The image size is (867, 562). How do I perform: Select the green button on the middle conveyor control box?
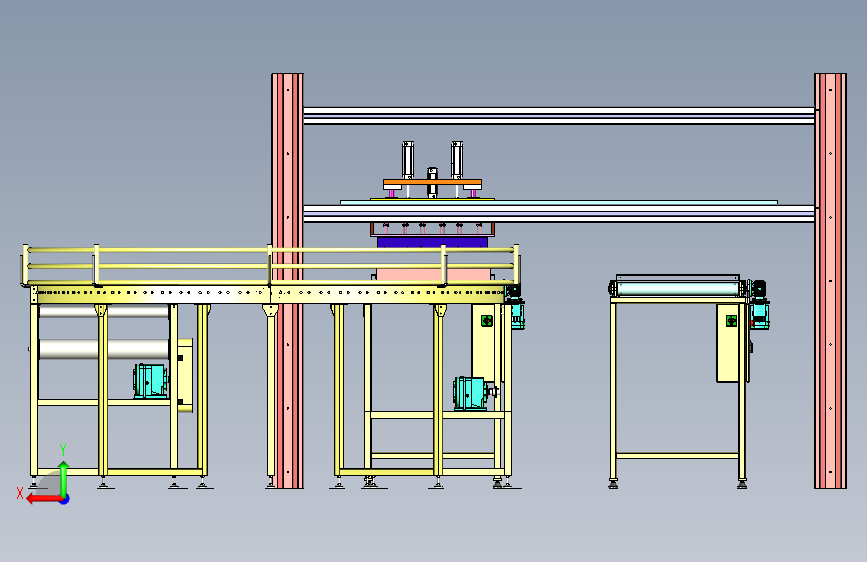pyautogui.click(x=487, y=320)
